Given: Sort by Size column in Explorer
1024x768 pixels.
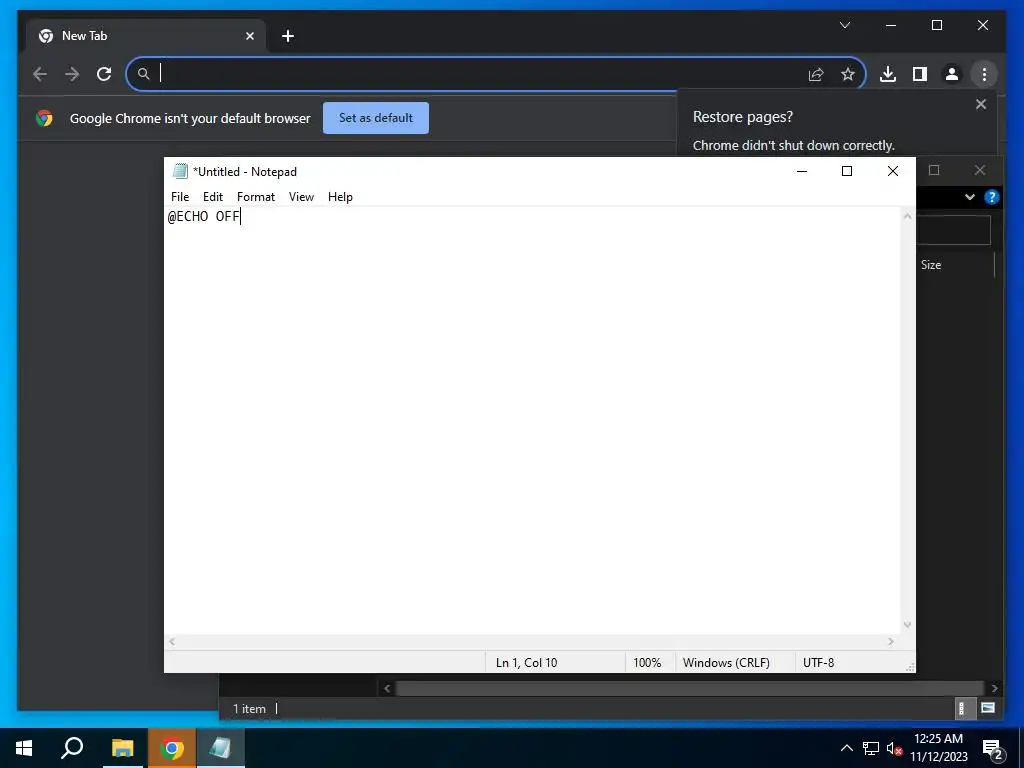Looking at the screenshot, I should 931,264.
